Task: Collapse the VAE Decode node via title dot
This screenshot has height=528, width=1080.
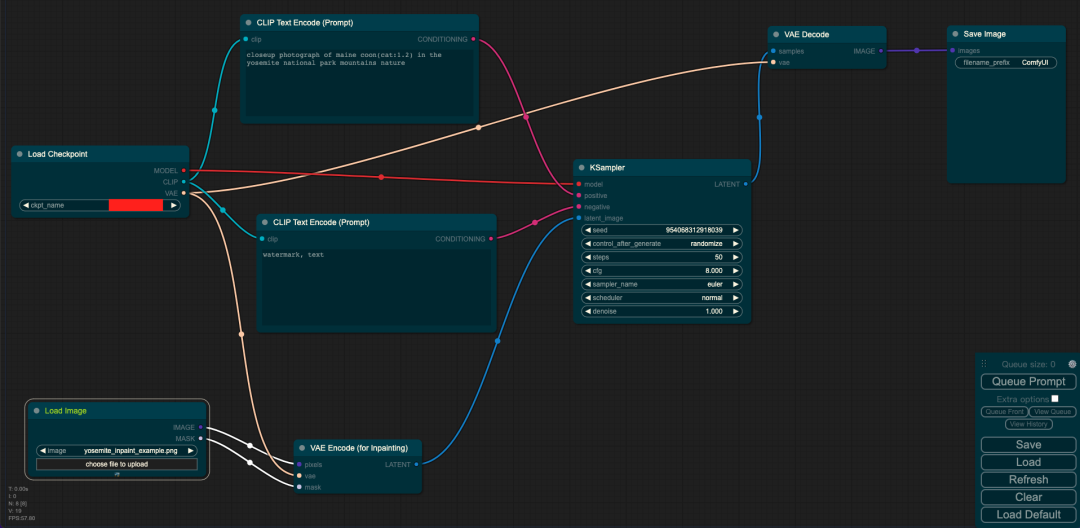Action: pyautogui.click(x=777, y=34)
